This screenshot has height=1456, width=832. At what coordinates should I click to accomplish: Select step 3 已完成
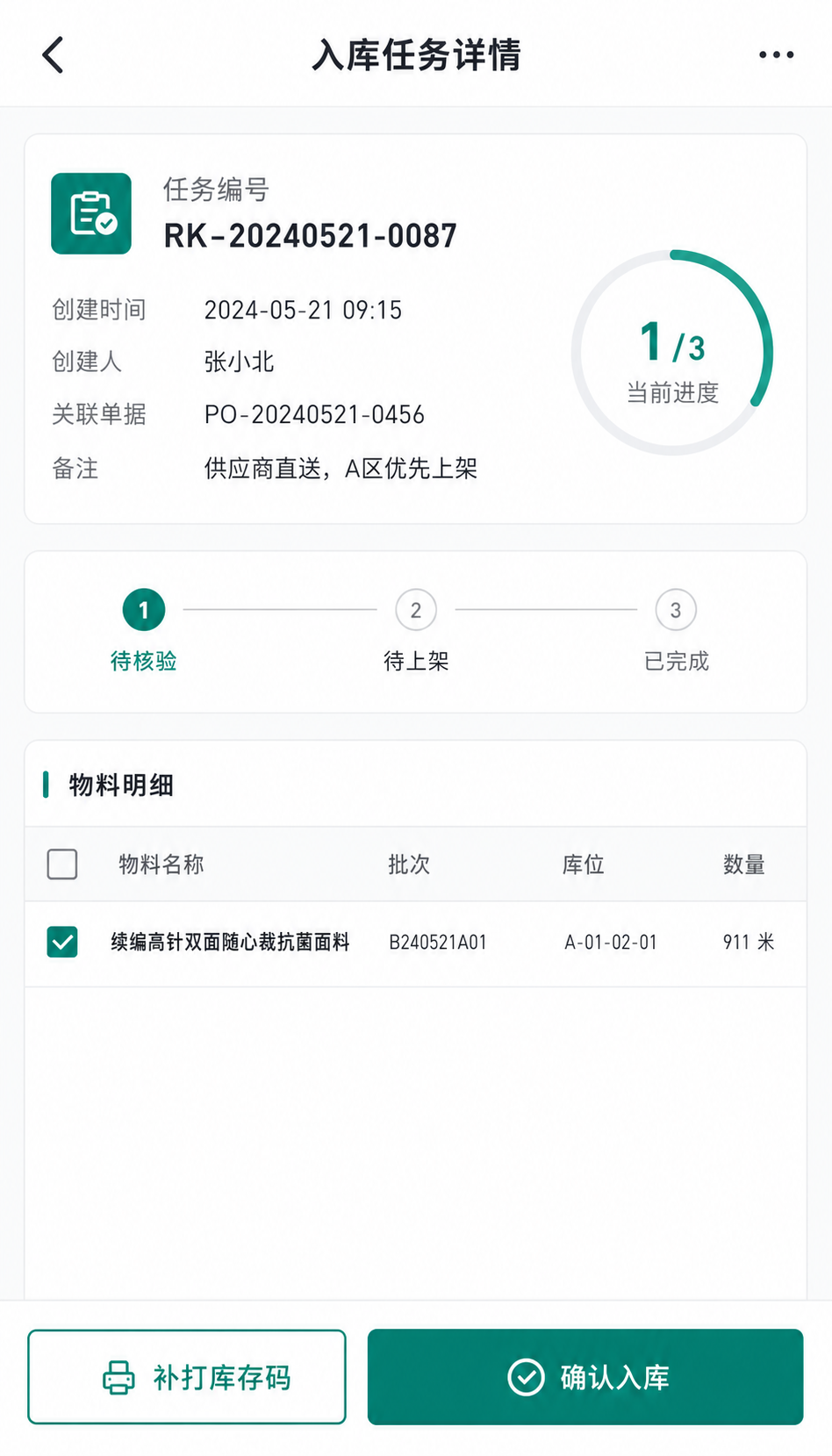click(x=676, y=630)
